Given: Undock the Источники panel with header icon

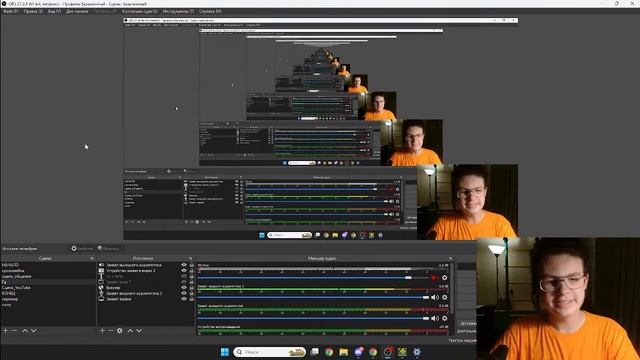Looking at the screenshot, I should point(190,258).
